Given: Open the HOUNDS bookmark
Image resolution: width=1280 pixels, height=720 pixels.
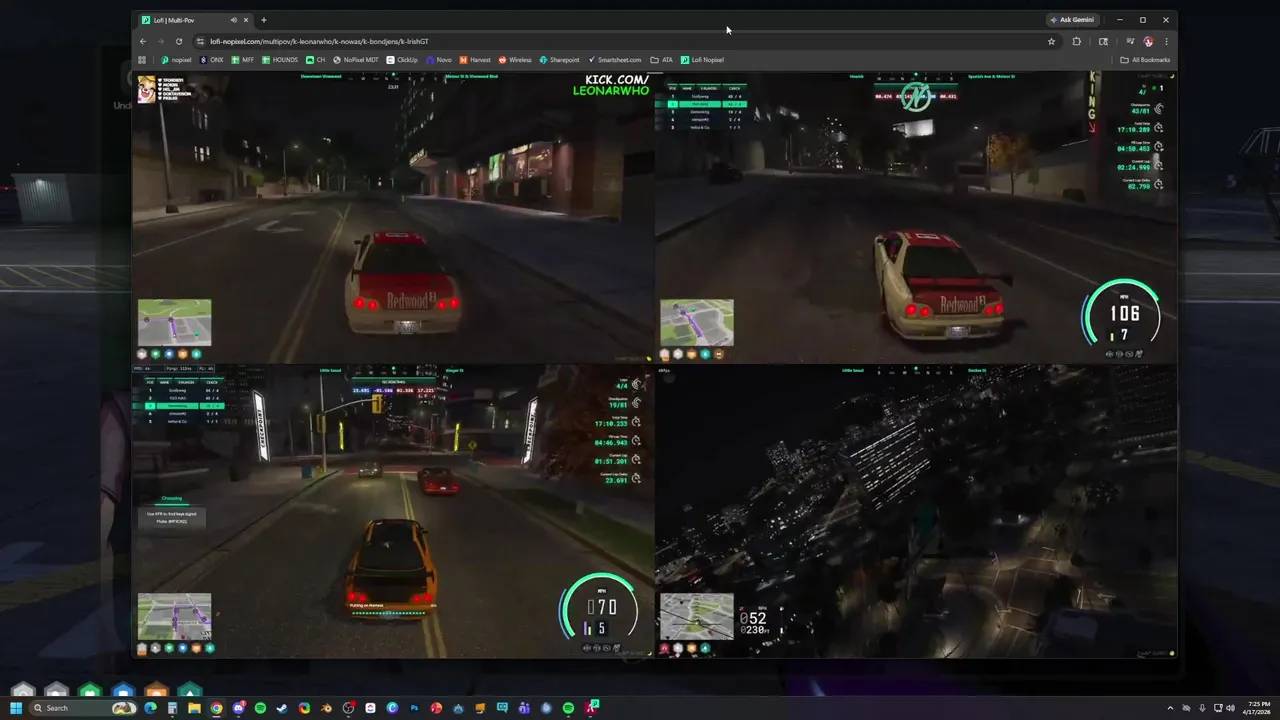Looking at the screenshot, I should pyautogui.click(x=280, y=60).
